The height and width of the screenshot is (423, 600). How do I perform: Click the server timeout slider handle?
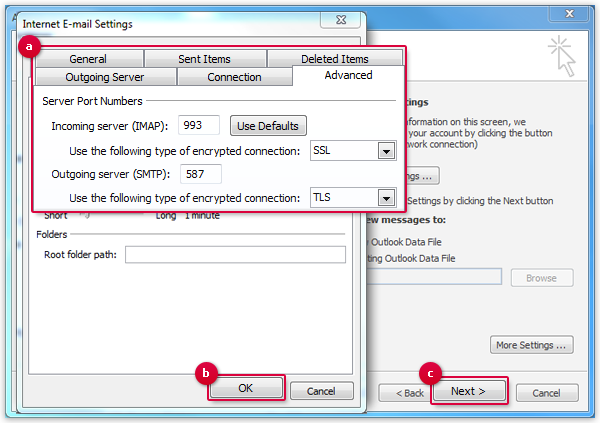click(x=84, y=213)
